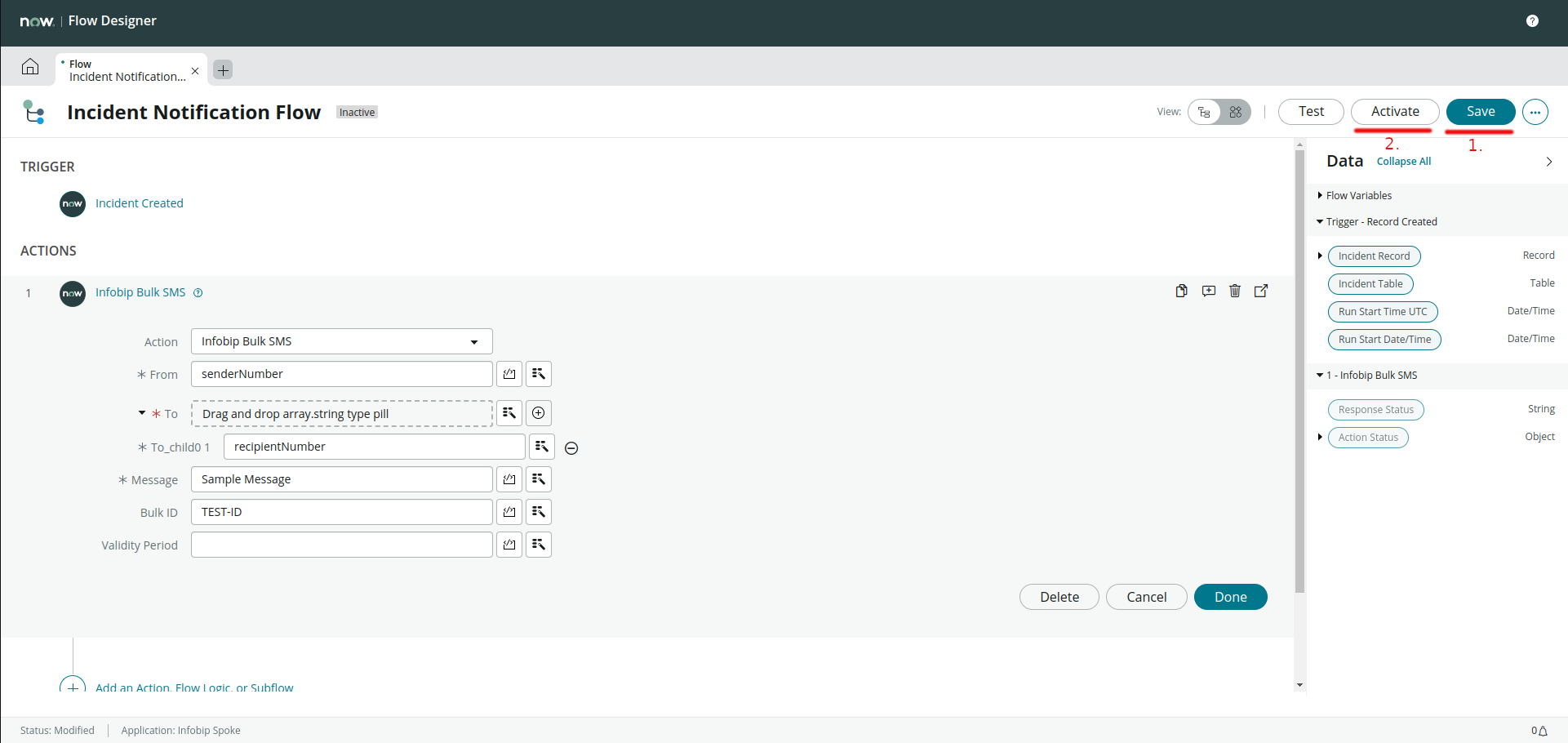Image resolution: width=1568 pixels, height=743 pixels.
Task: Click the Activate button
Action: point(1395,112)
